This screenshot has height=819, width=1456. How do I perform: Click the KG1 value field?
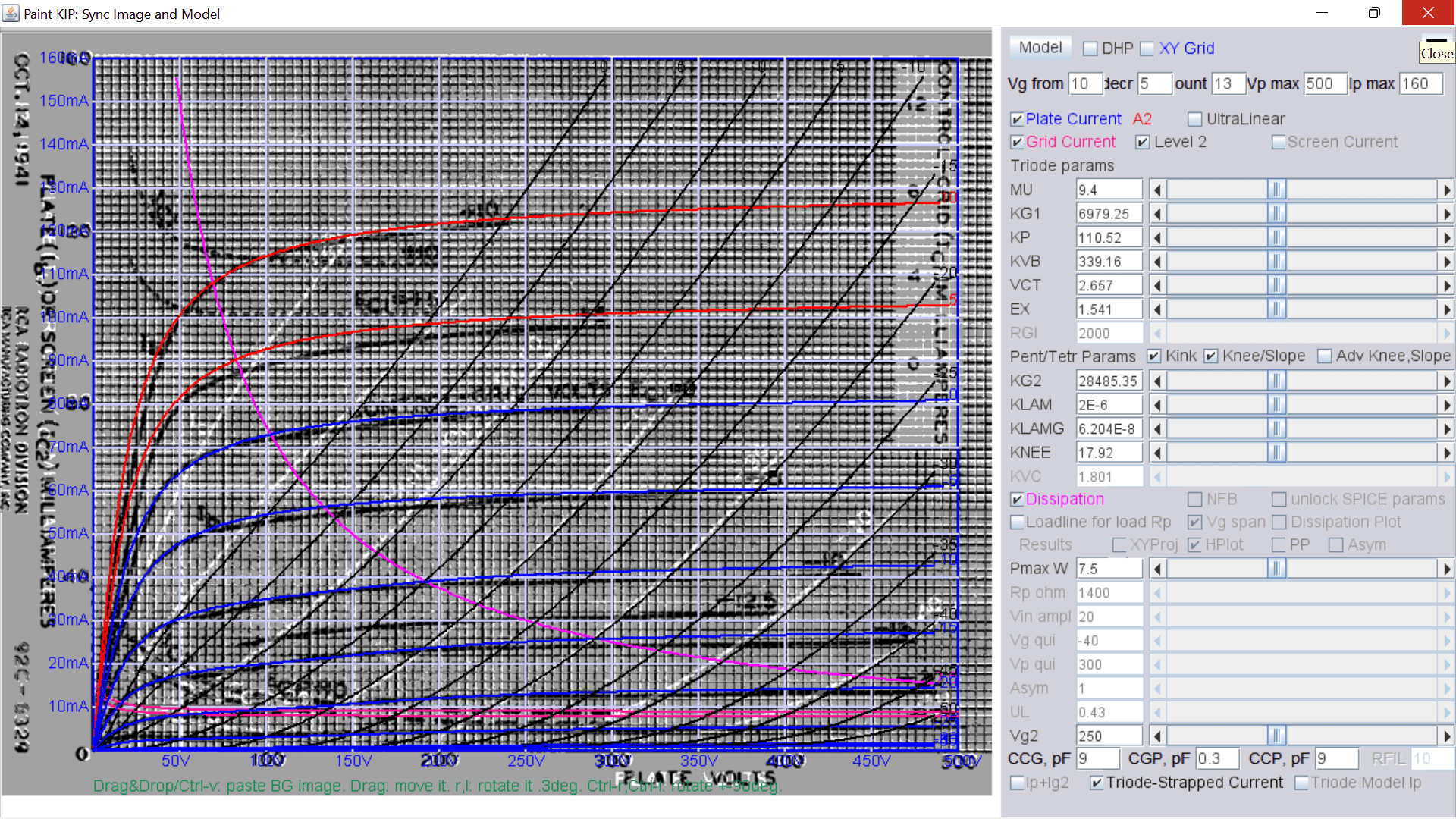click(1109, 214)
